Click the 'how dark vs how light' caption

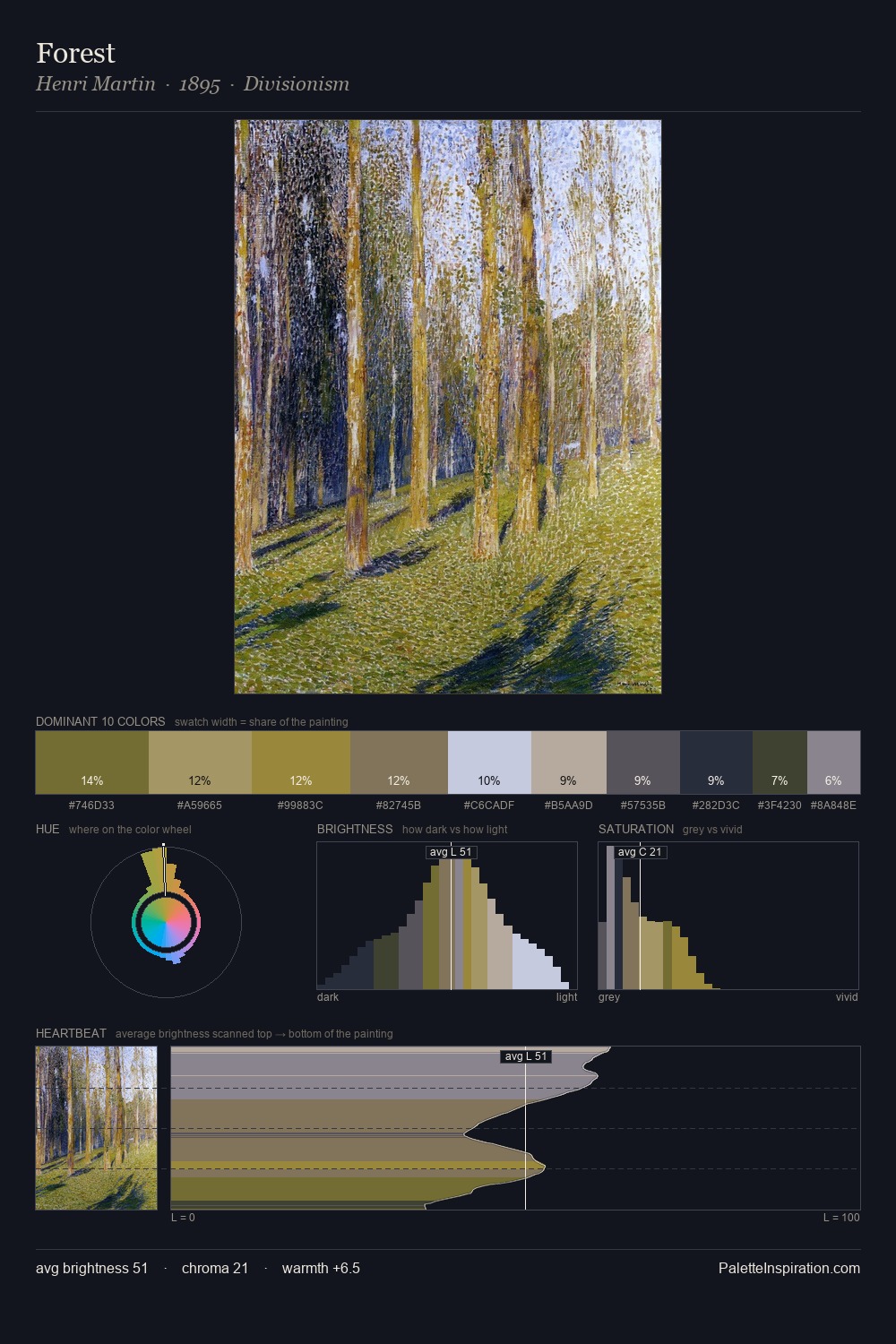tap(454, 830)
